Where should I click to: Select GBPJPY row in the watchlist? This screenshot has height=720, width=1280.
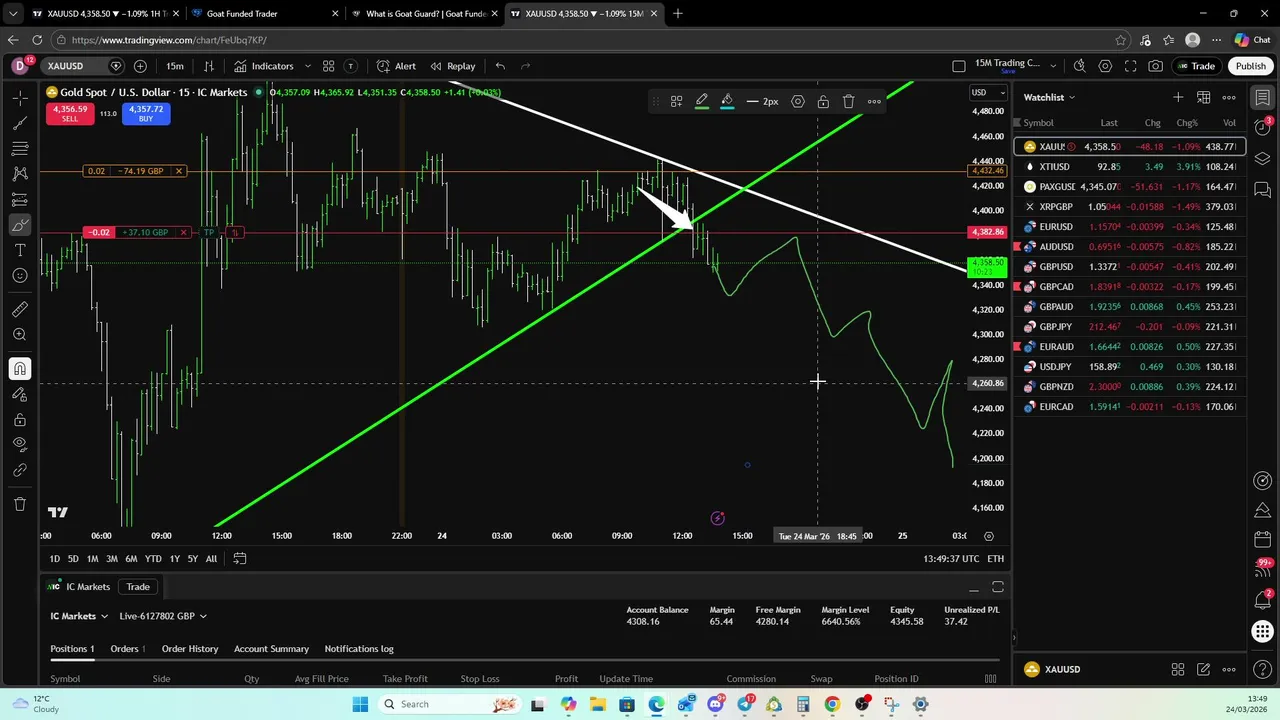pyautogui.click(x=1129, y=327)
